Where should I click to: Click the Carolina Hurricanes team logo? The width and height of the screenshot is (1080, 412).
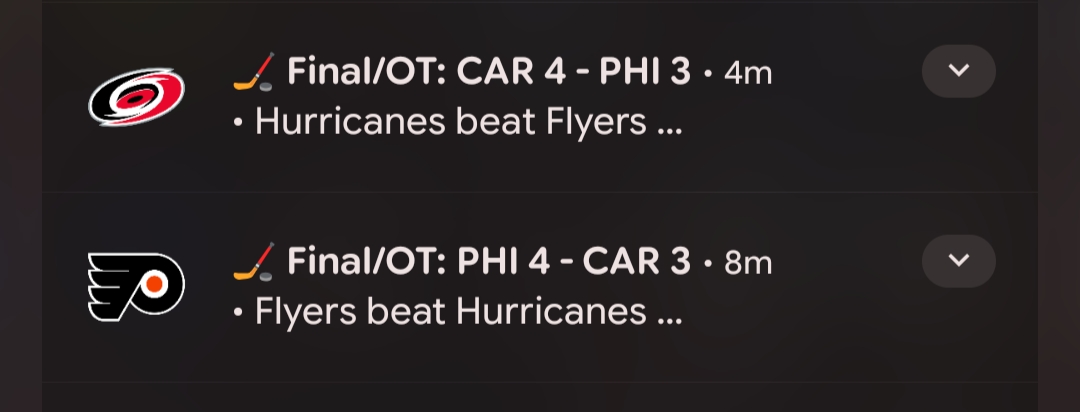tap(136, 97)
